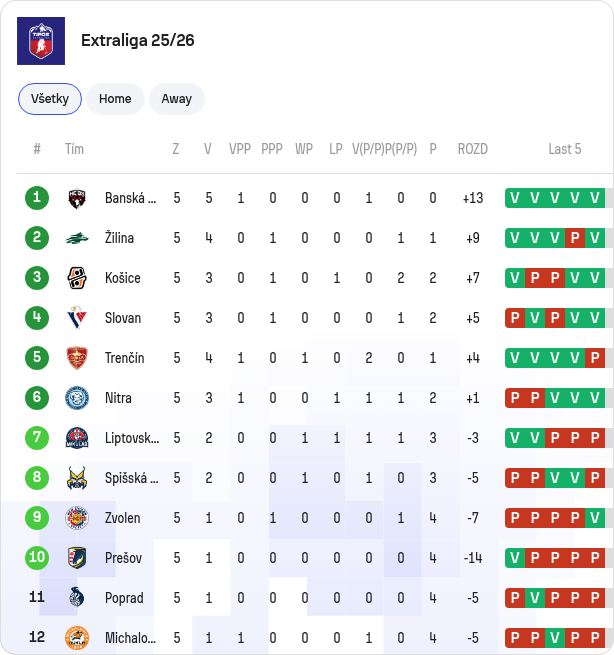Open the Prešov team name link
614x655 pixels.
pos(123,558)
